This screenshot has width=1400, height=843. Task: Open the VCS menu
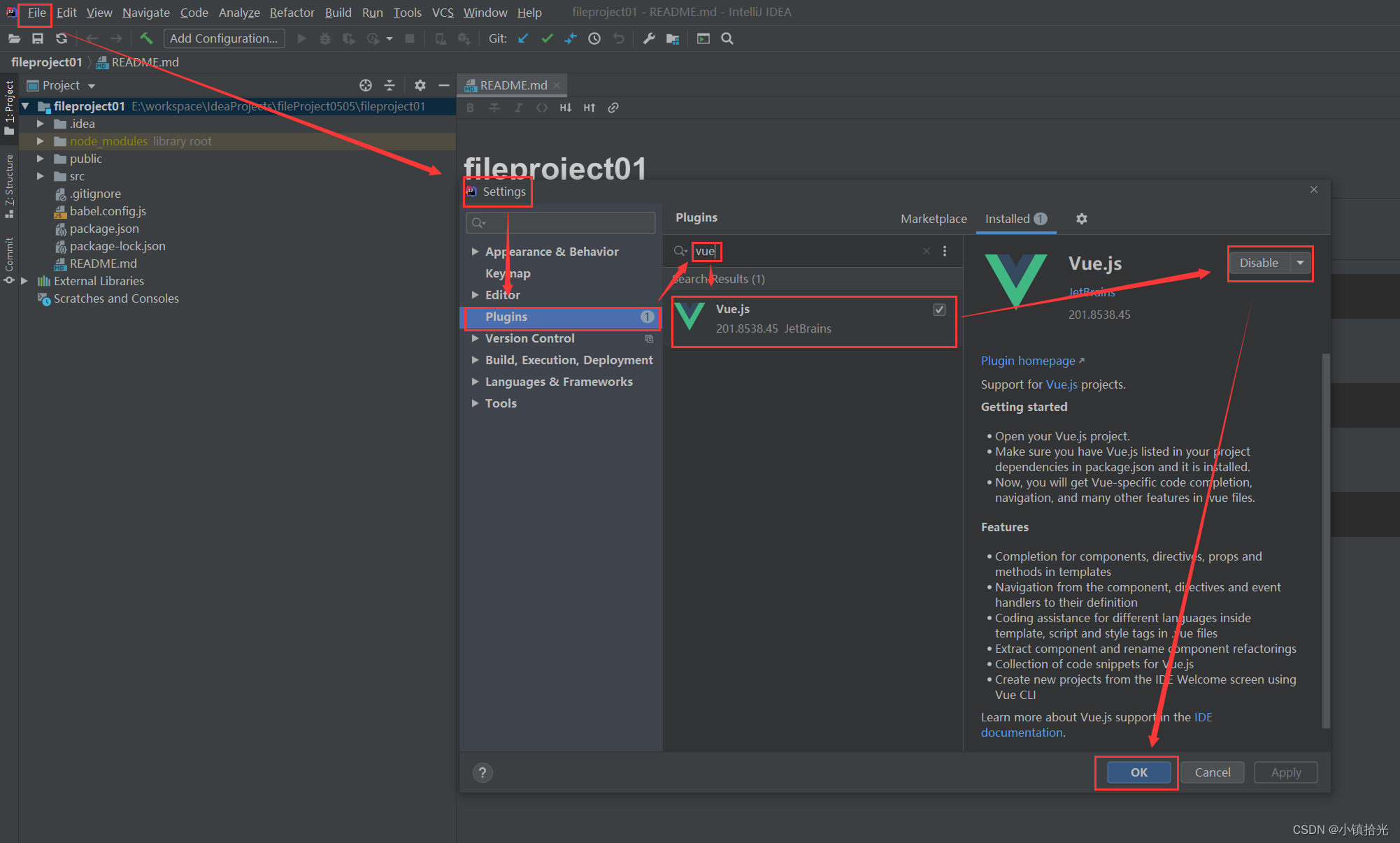[443, 13]
